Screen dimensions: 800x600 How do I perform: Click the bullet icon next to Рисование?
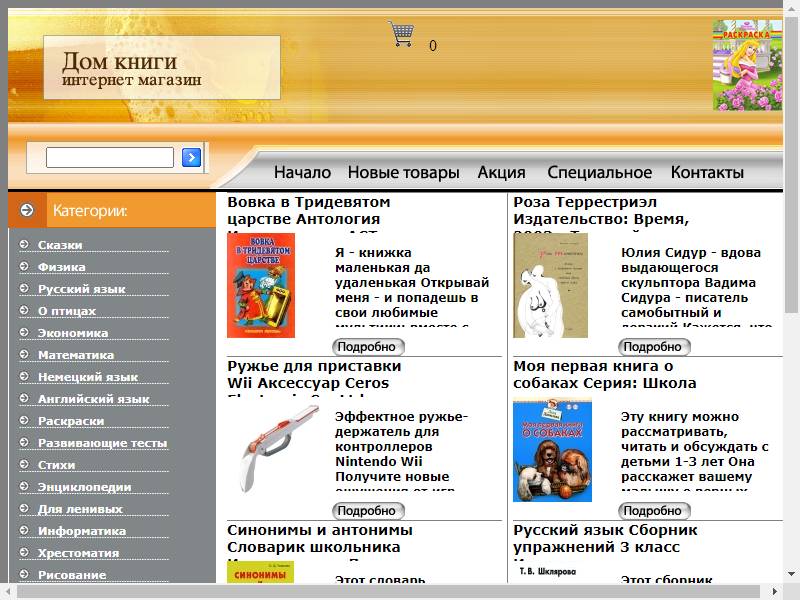[x=24, y=573]
